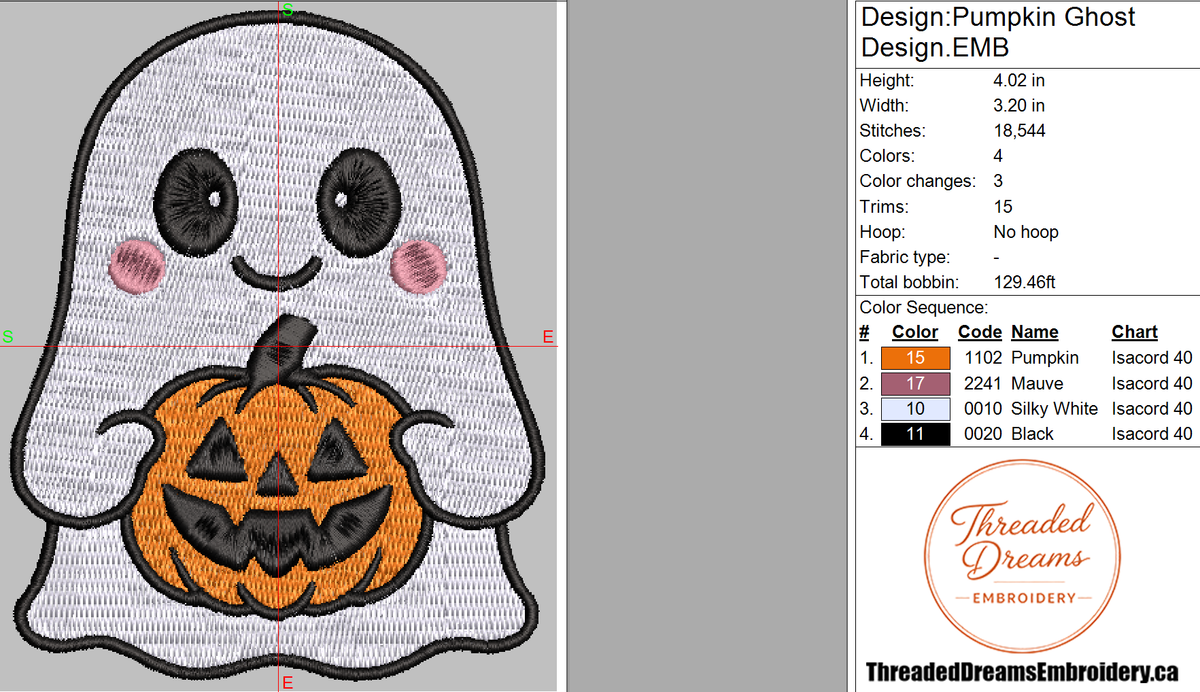The width and height of the screenshot is (1200, 692).
Task: Click thread code 1102
Action: click(x=983, y=357)
